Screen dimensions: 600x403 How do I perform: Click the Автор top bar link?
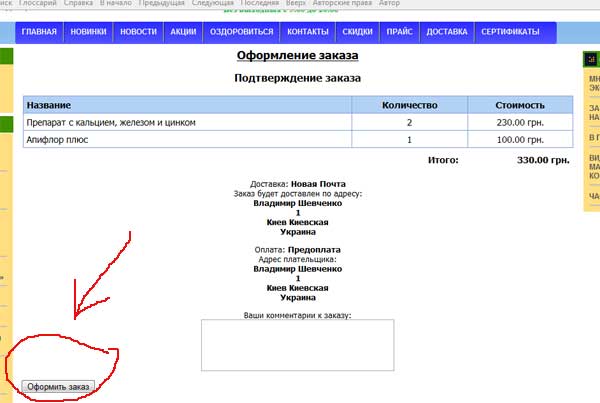pyautogui.click(x=389, y=3)
